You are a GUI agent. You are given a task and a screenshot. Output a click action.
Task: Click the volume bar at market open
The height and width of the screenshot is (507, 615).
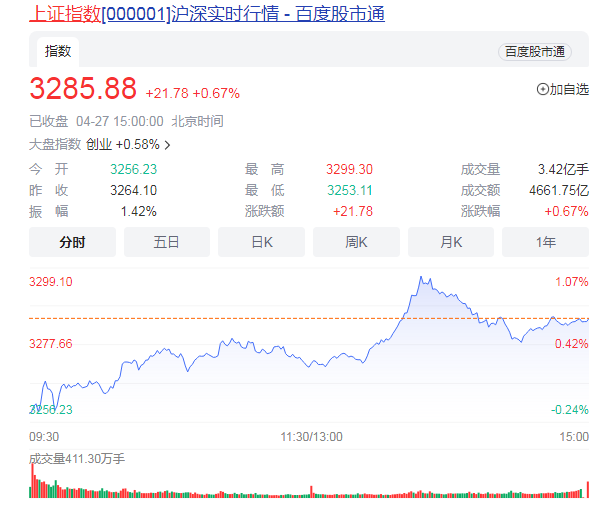tap(32, 487)
